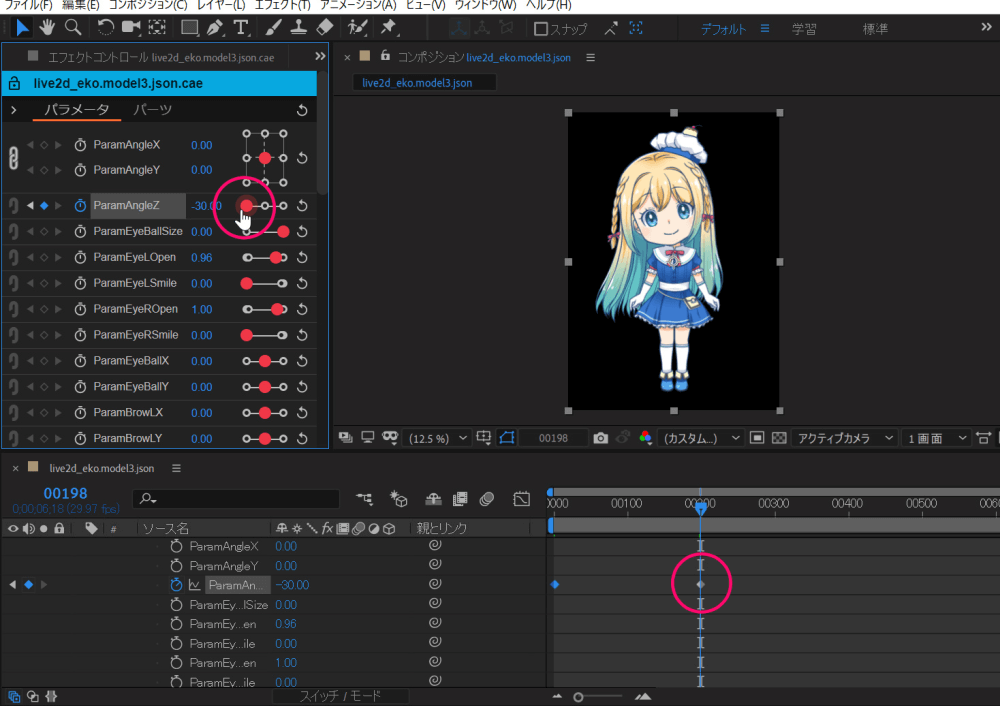Expand the disclosure arrow beside パラメータ

13,110
